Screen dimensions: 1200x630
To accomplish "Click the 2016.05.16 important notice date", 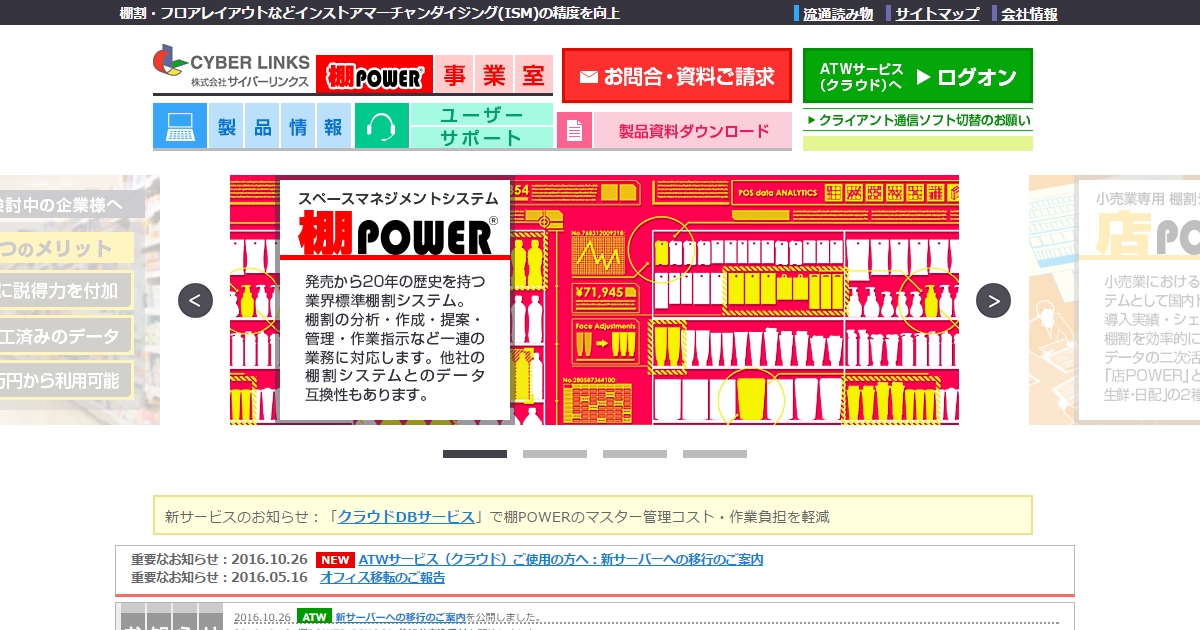I will (x=270, y=578).
